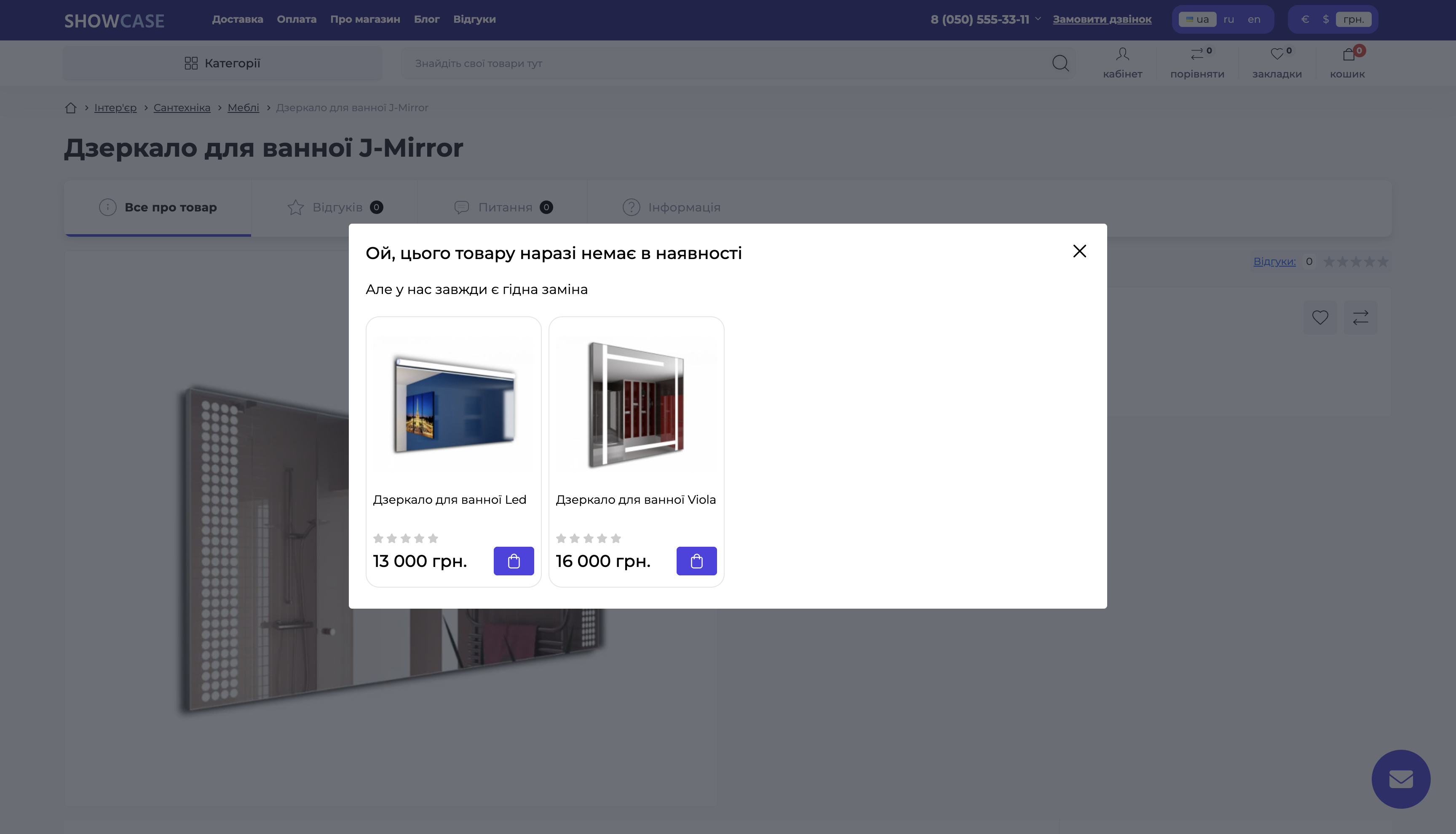Open Блог from top navigation

pyautogui.click(x=426, y=19)
